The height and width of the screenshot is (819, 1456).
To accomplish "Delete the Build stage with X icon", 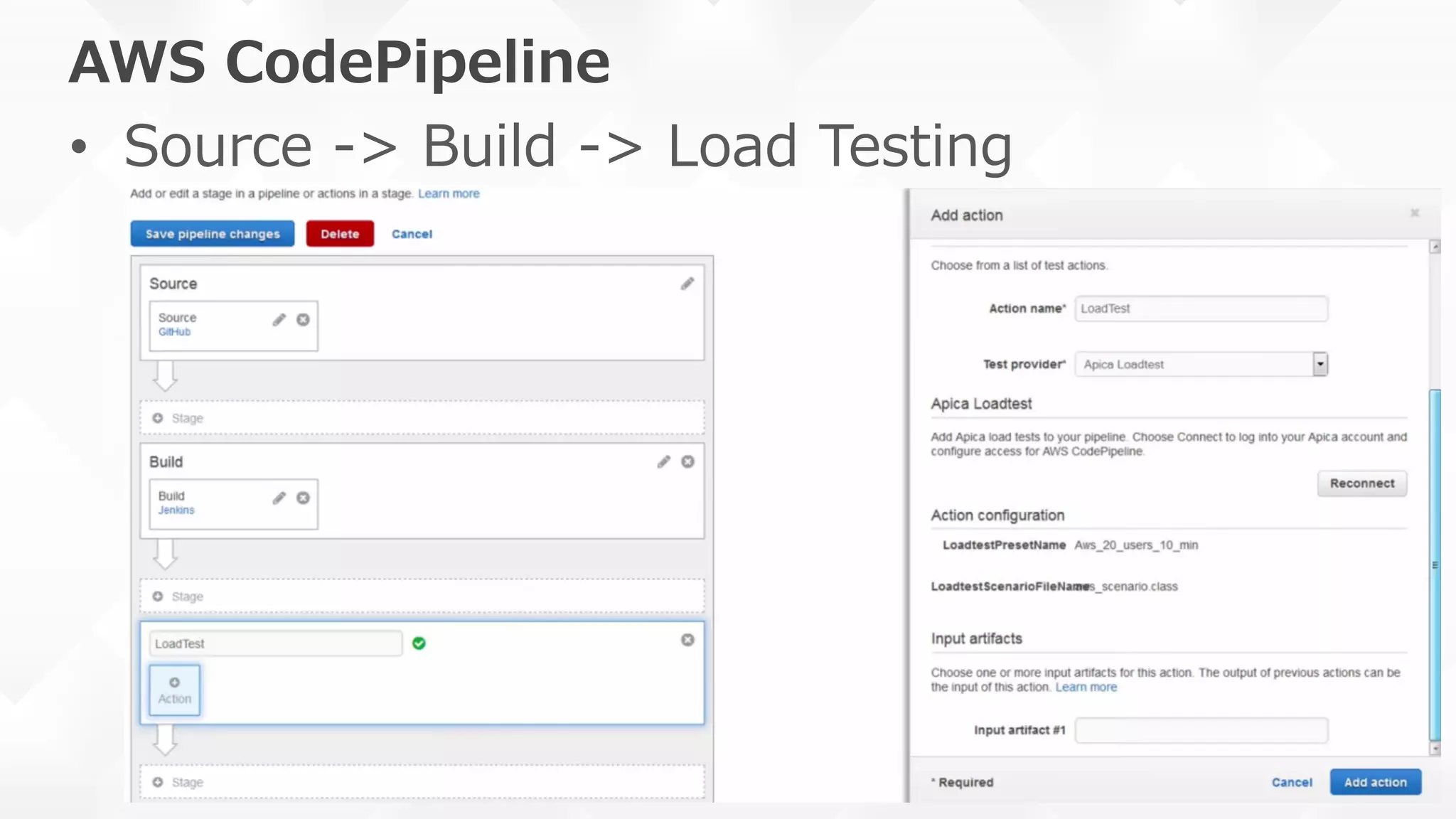I will [687, 462].
